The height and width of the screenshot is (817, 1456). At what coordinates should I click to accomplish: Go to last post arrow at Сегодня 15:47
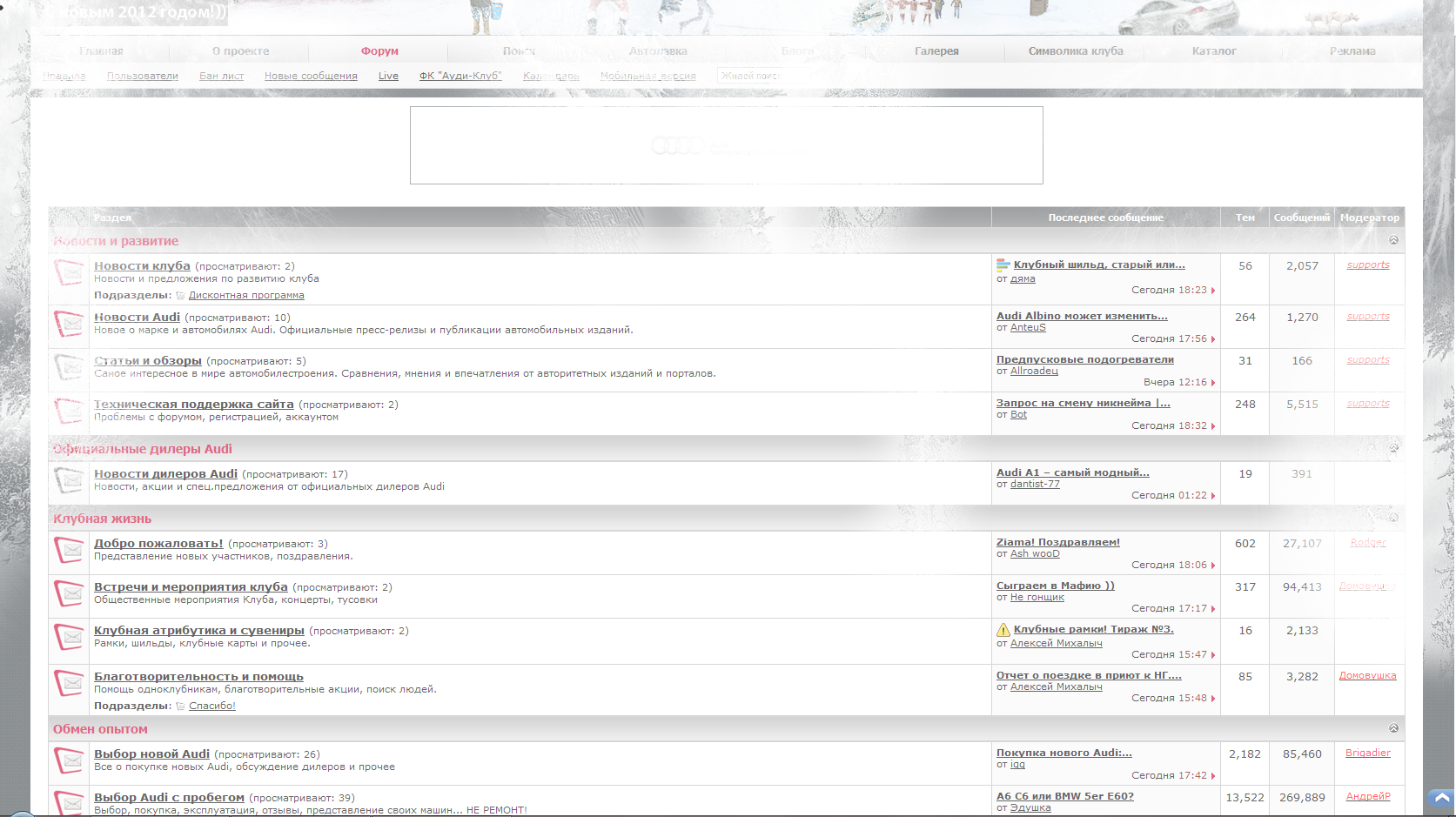[1213, 655]
